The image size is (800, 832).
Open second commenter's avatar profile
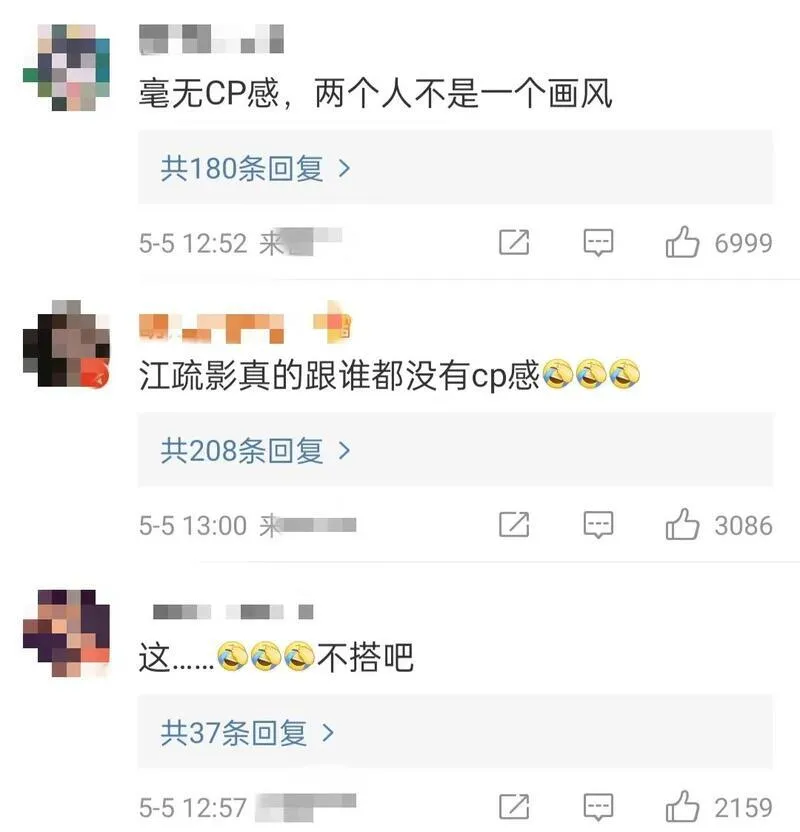tap(66, 344)
